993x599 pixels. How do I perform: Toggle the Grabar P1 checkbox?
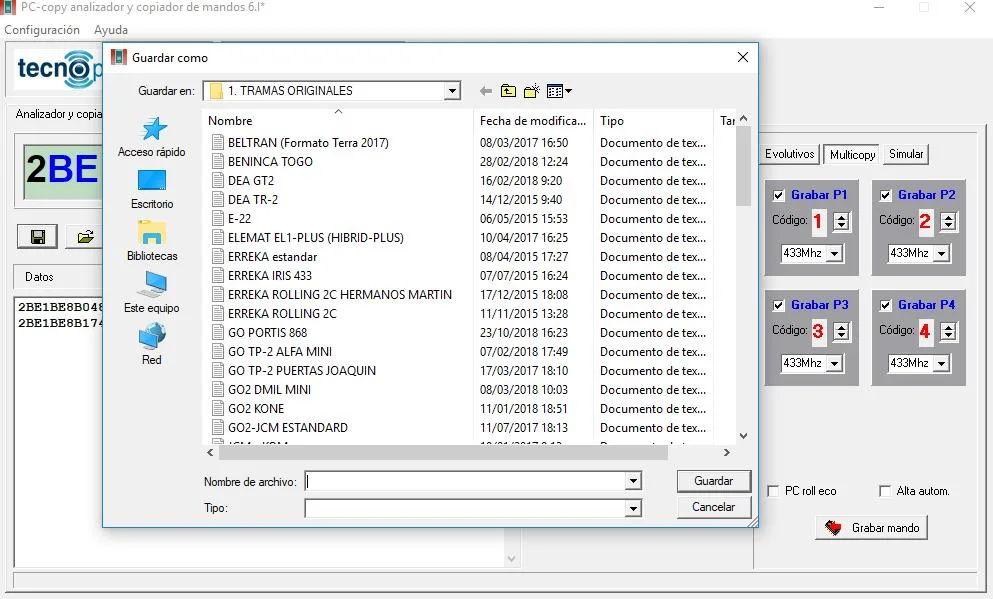[779, 195]
